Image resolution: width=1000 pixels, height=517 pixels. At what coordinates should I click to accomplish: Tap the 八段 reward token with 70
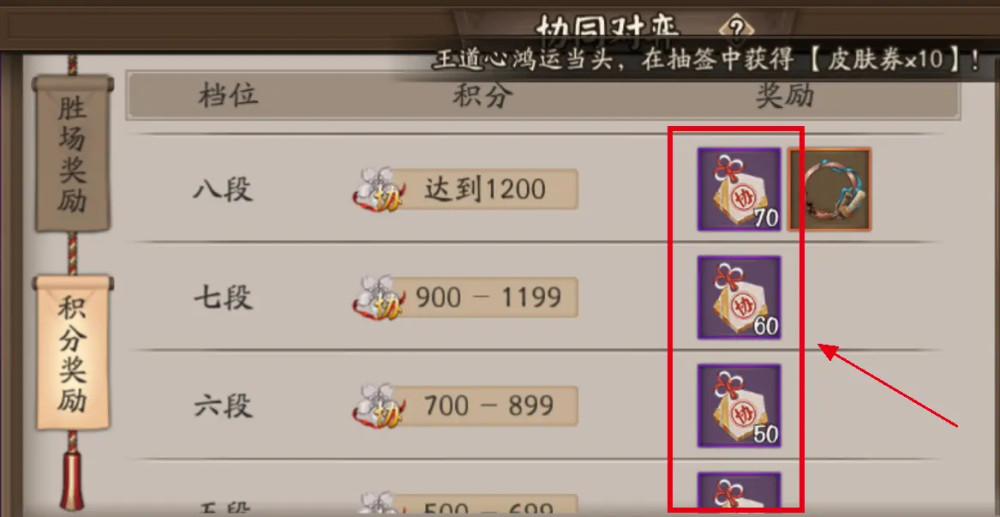739,189
